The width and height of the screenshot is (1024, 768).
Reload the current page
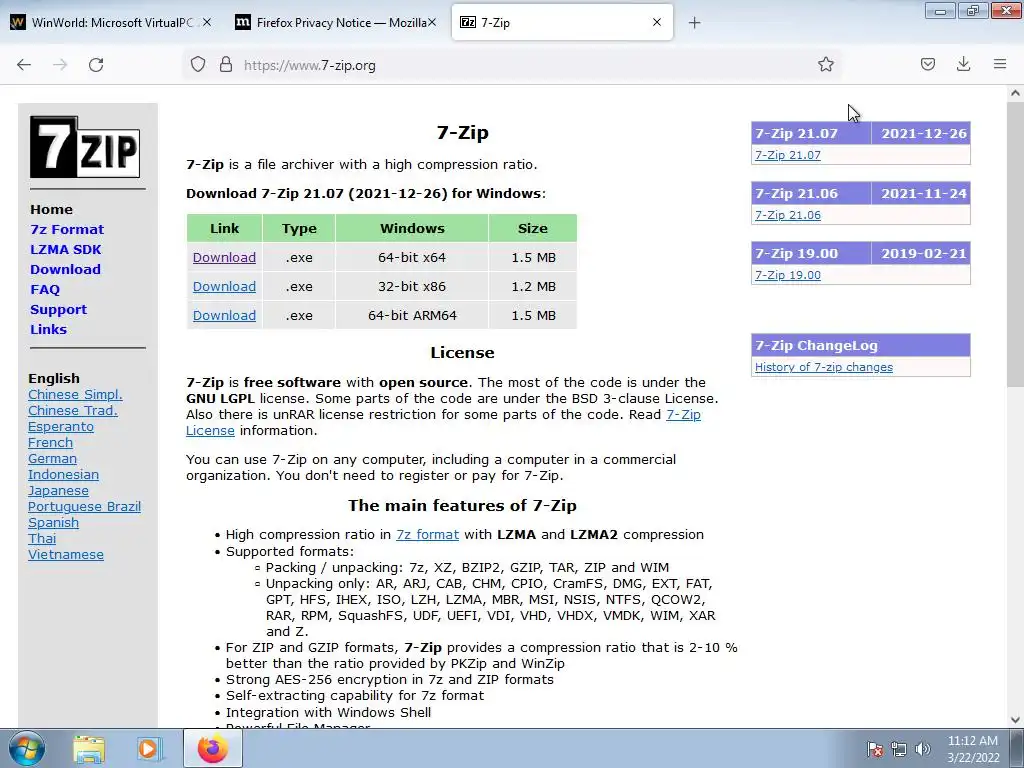click(x=96, y=65)
